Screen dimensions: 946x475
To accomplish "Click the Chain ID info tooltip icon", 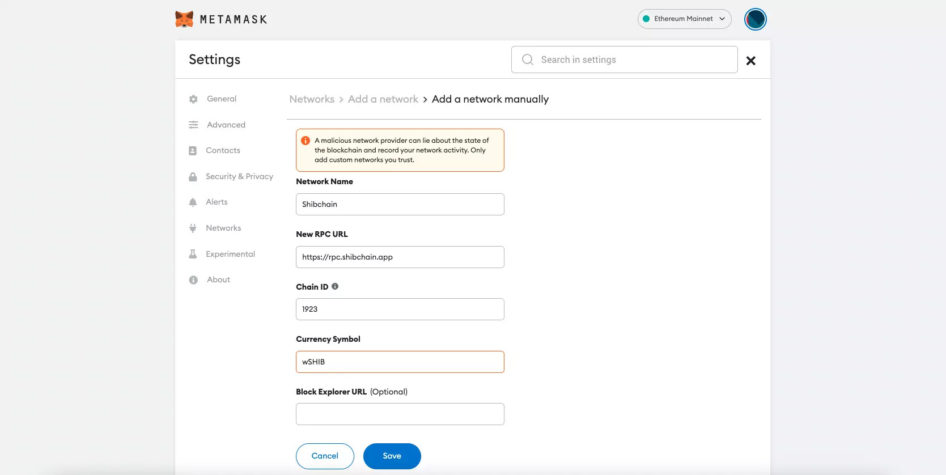I will 335,287.
